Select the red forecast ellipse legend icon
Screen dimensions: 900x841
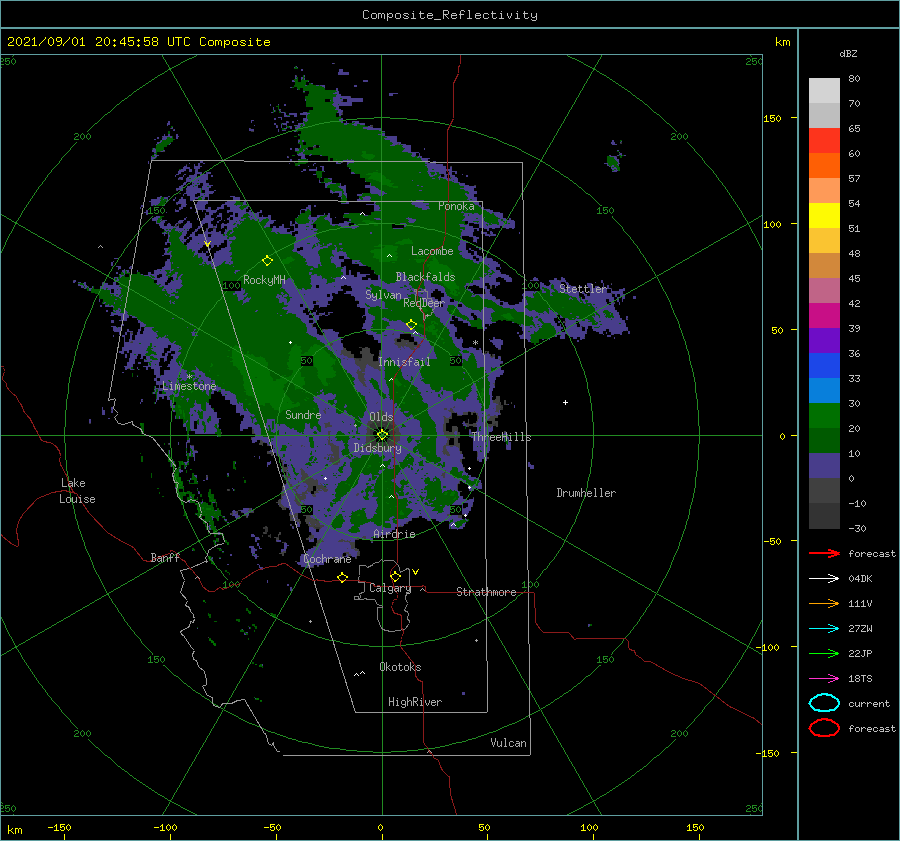824,728
